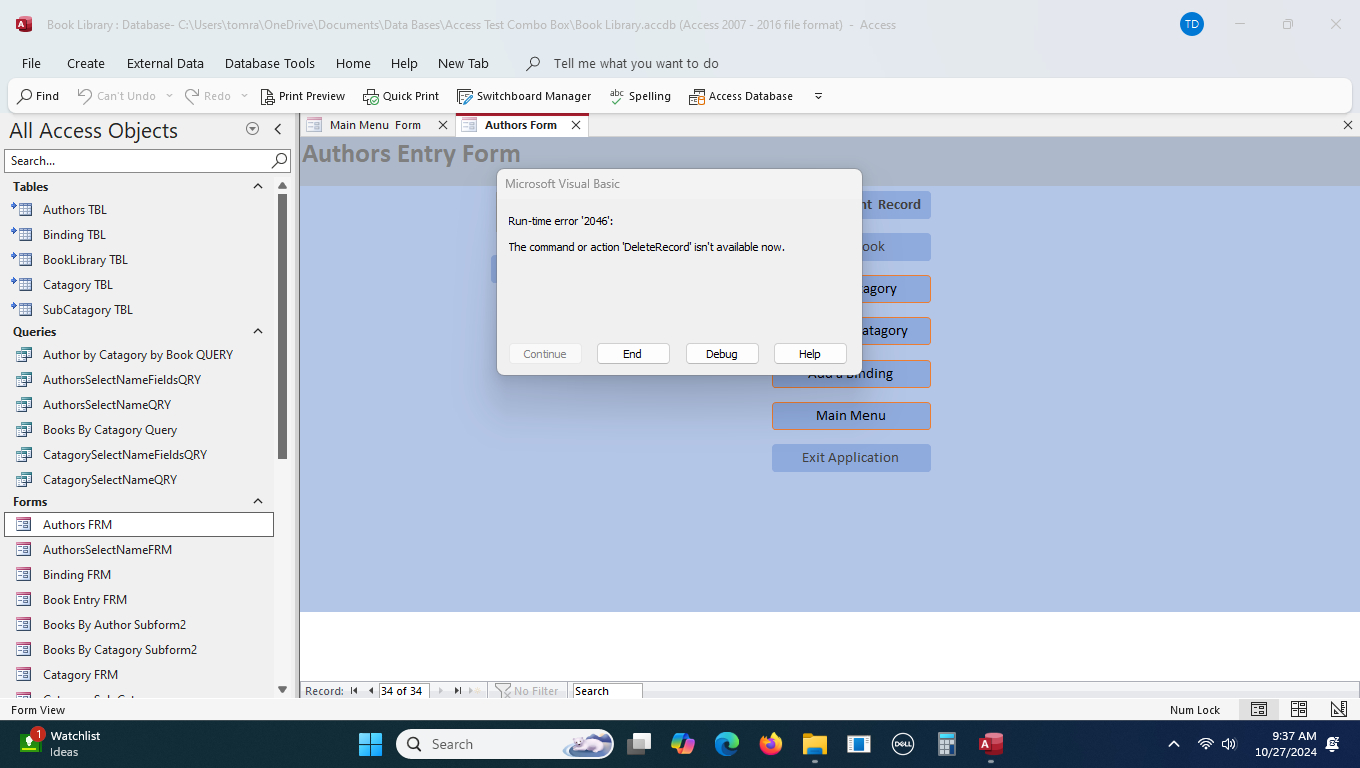Screen dimensions: 1360x768
Task: Click the record Search box
Action: (606, 691)
